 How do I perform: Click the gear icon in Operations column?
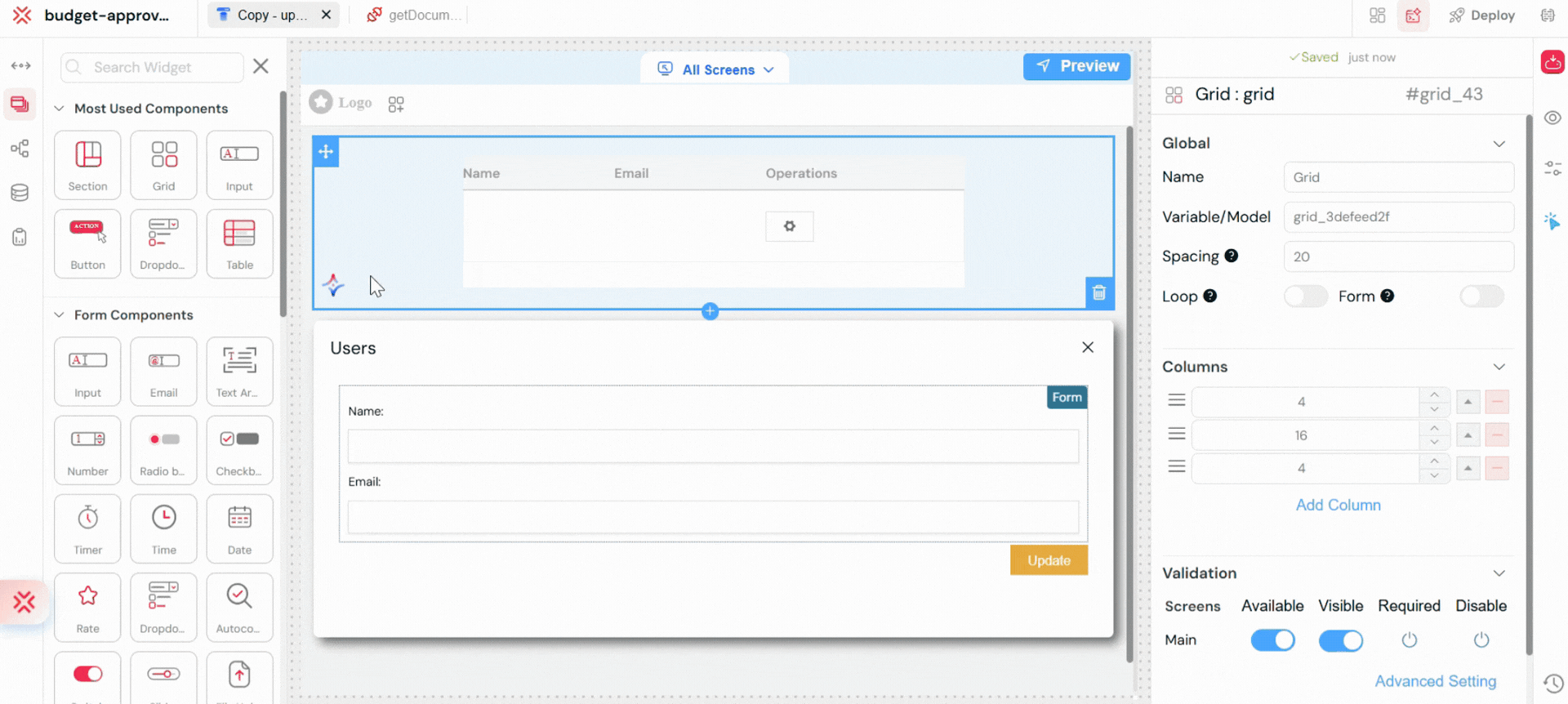click(789, 226)
